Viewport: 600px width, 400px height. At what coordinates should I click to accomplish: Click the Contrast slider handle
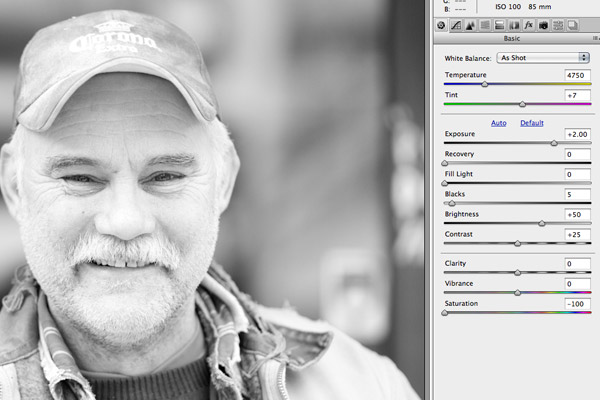pos(517,243)
